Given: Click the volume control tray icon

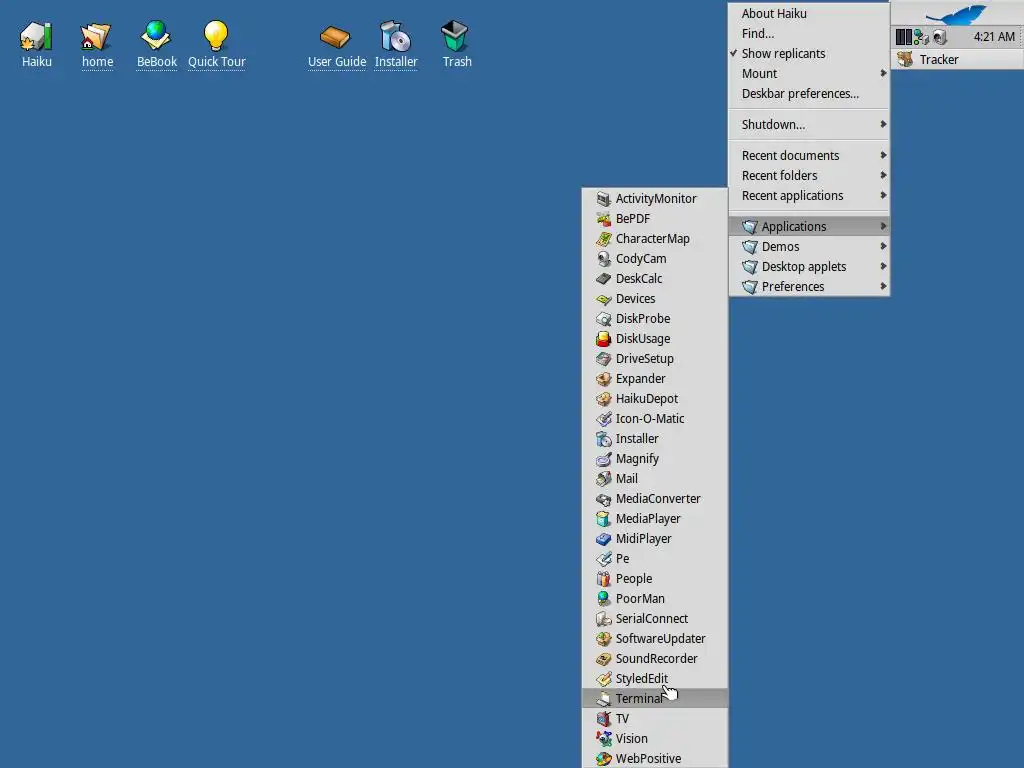Looking at the screenshot, I should (x=939, y=37).
